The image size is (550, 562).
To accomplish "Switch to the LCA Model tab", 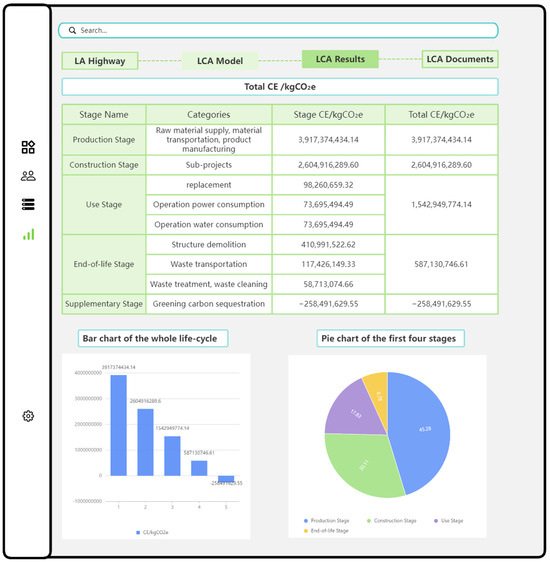I will click(220, 61).
